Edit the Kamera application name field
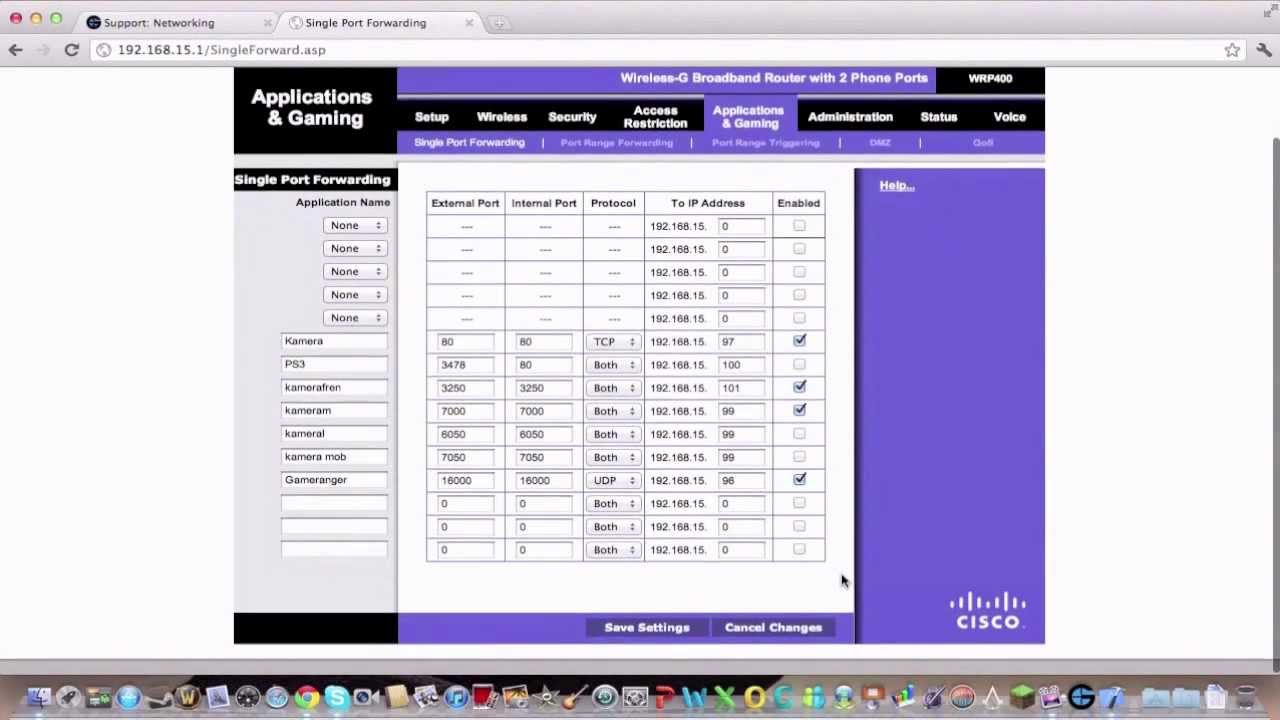The image size is (1280, 720). click(334, 341)
